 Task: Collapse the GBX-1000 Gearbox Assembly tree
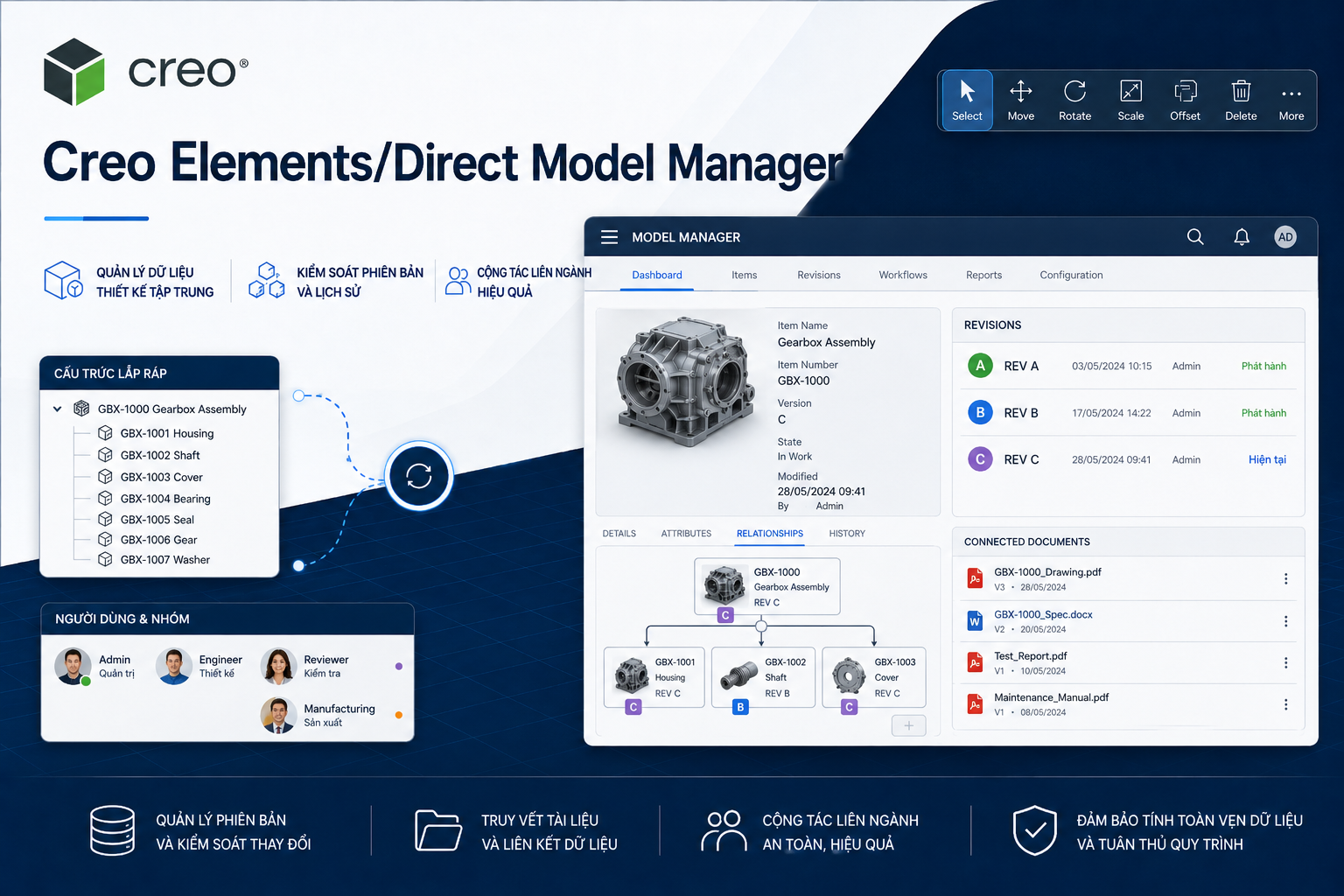pos(58,409)
